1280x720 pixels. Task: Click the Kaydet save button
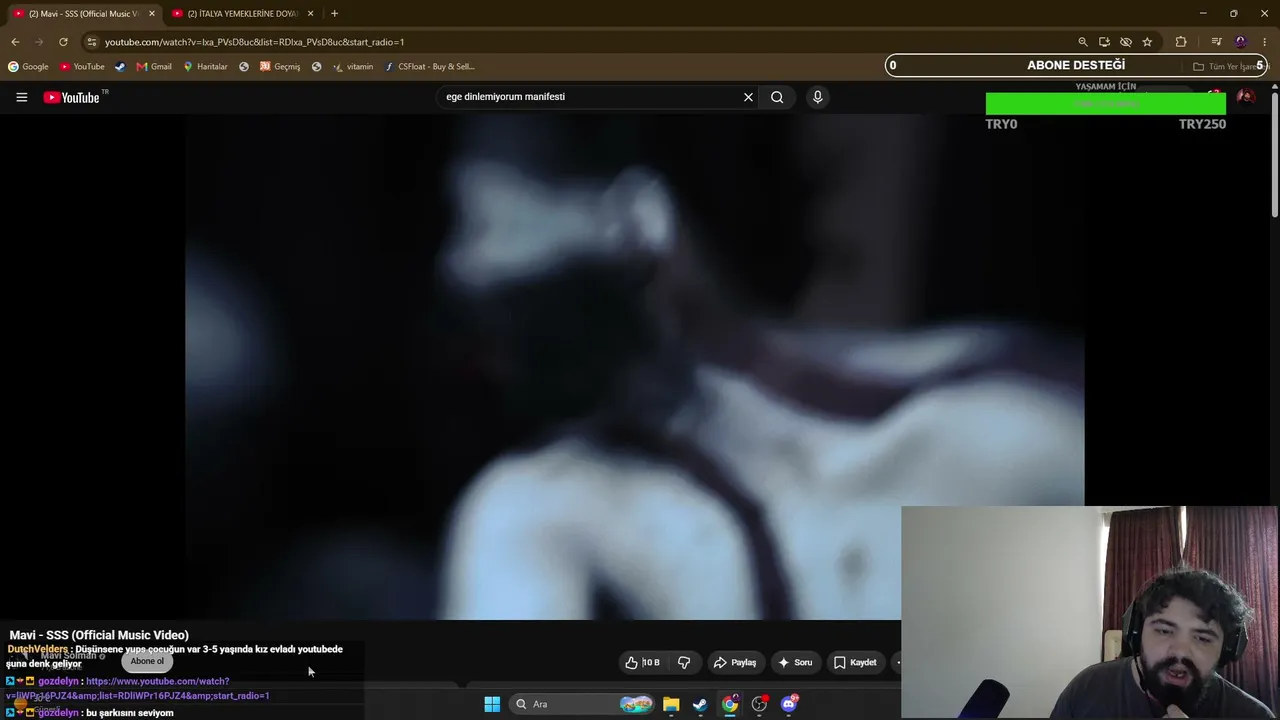855,662
